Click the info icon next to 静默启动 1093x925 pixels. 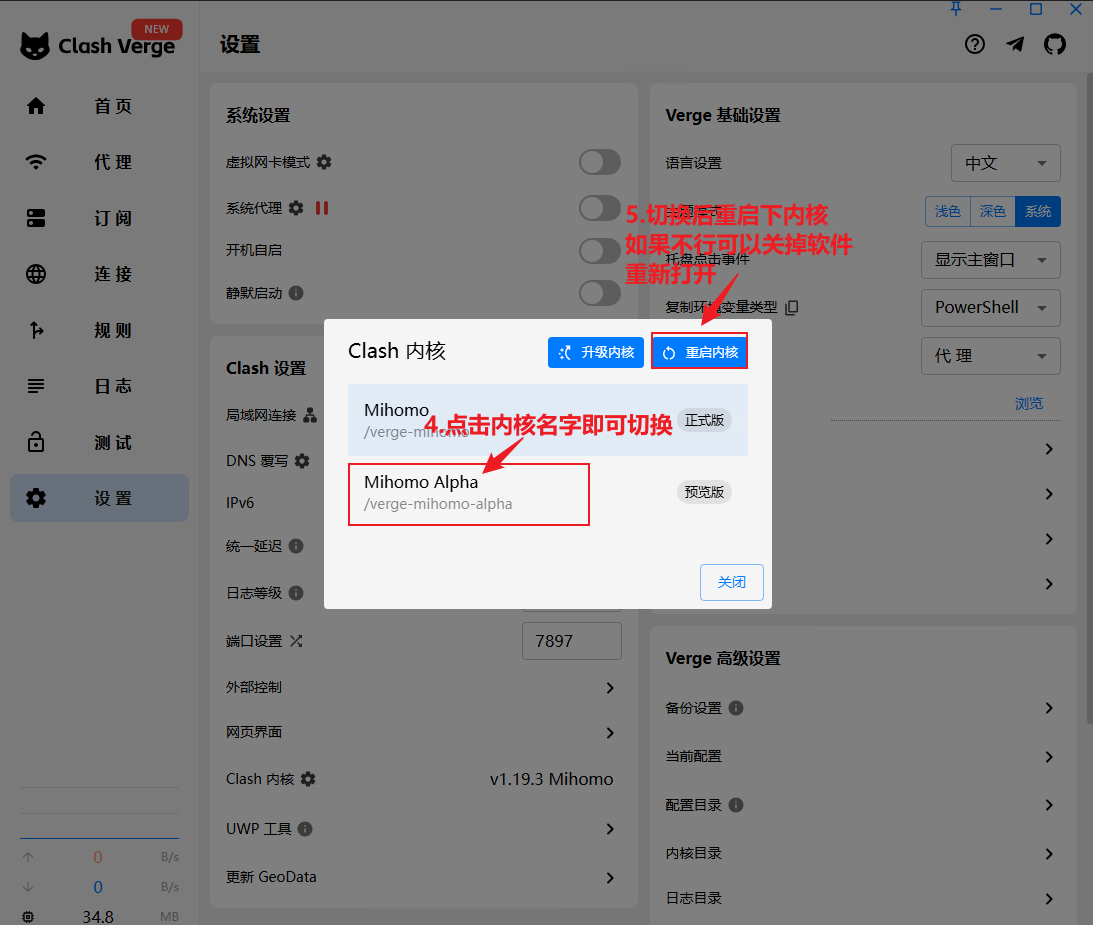296,294
